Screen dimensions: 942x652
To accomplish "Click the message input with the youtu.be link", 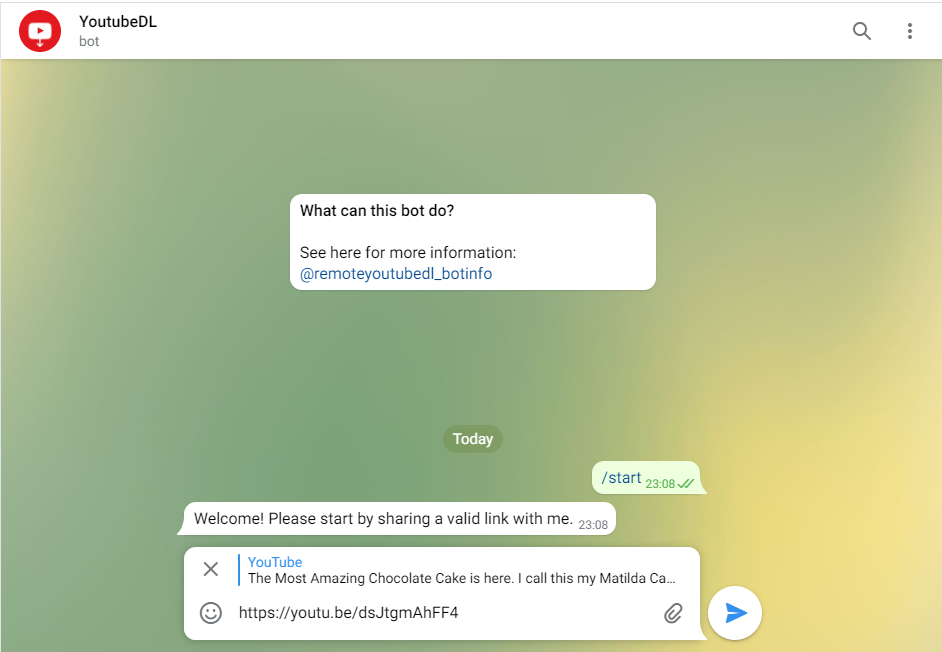I will (x=445, y=613).
